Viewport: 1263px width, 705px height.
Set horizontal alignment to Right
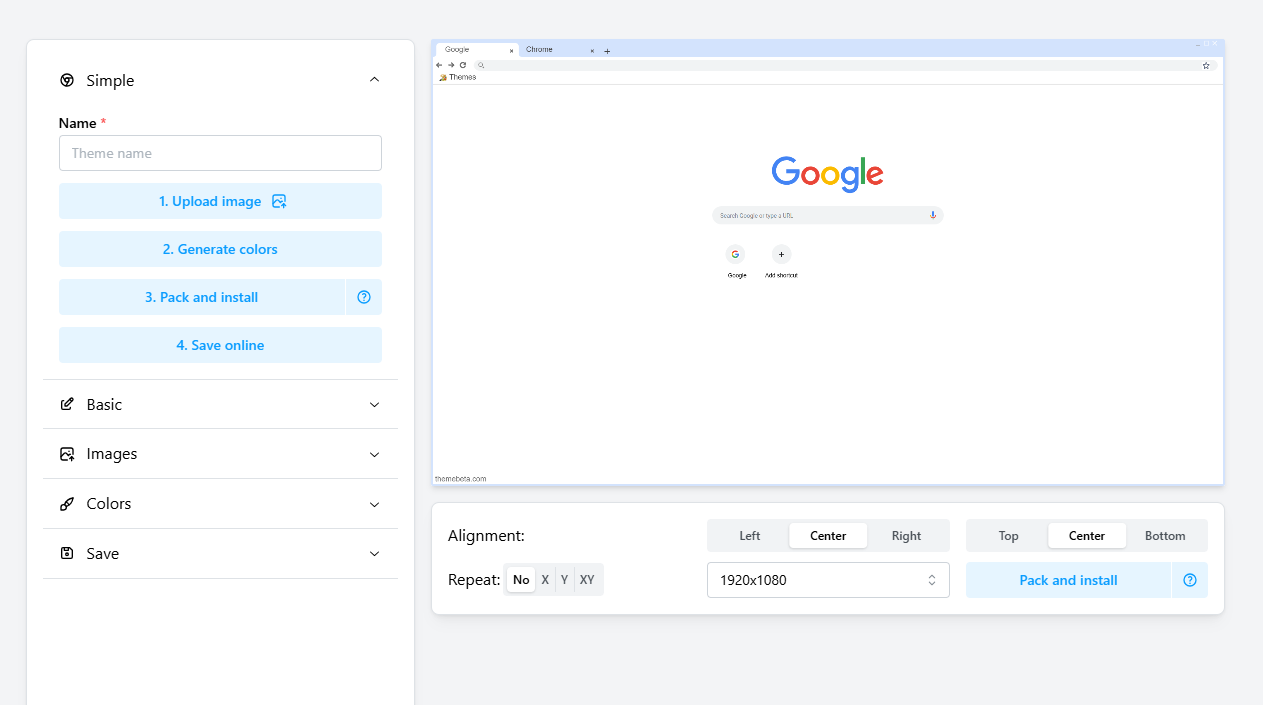coord(906,536)
